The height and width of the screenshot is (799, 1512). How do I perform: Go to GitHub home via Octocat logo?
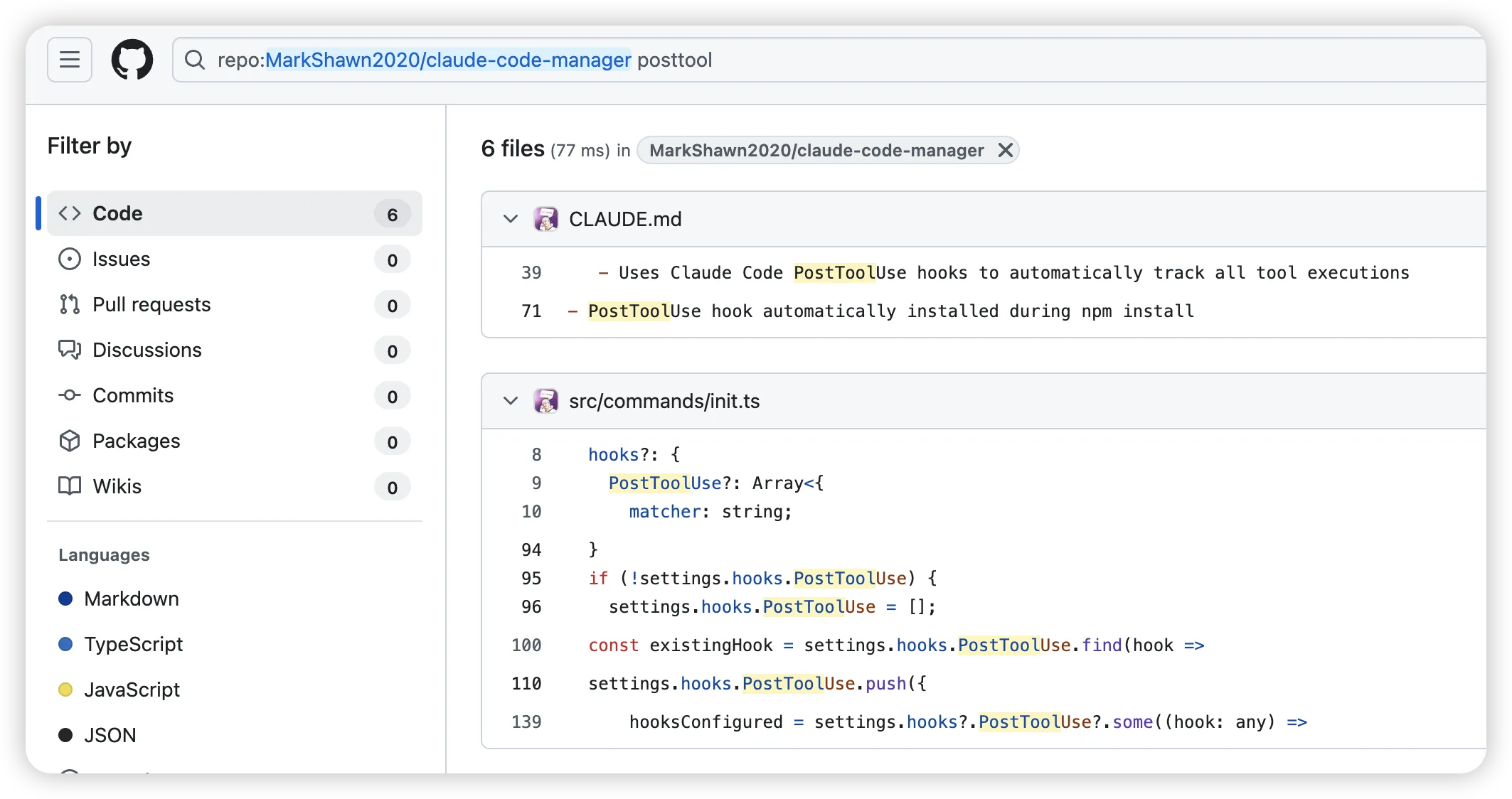click(x=132, y=60)
